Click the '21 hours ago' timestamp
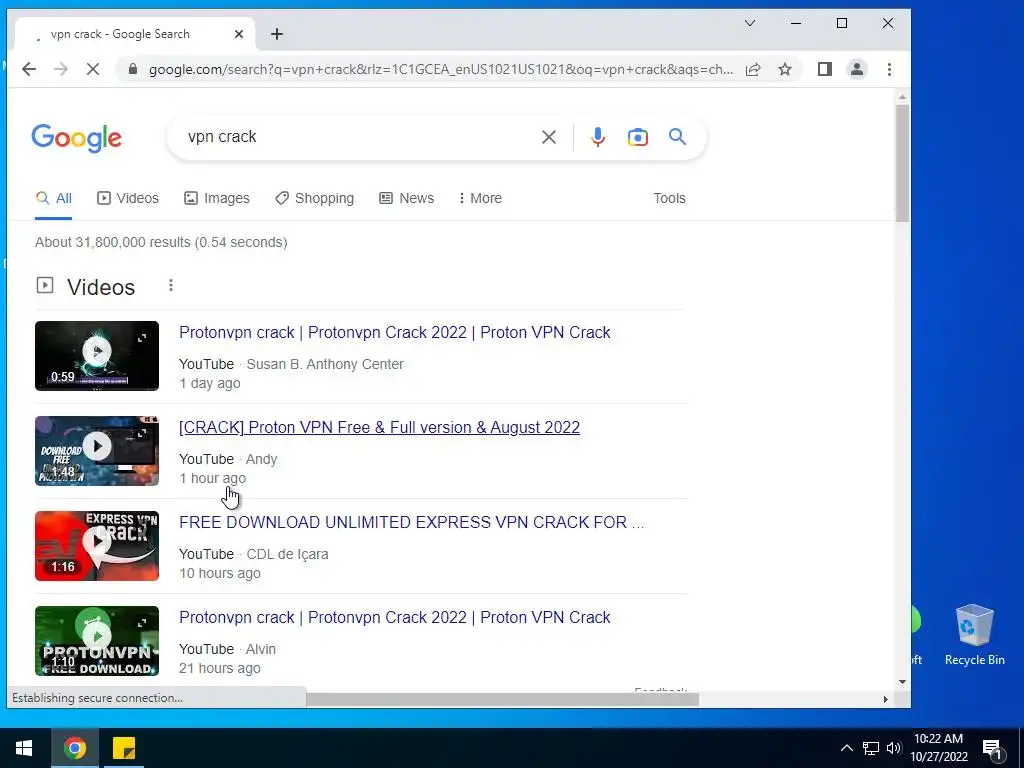This screenshot has height=768, width=1024. (x=220, y=668)
